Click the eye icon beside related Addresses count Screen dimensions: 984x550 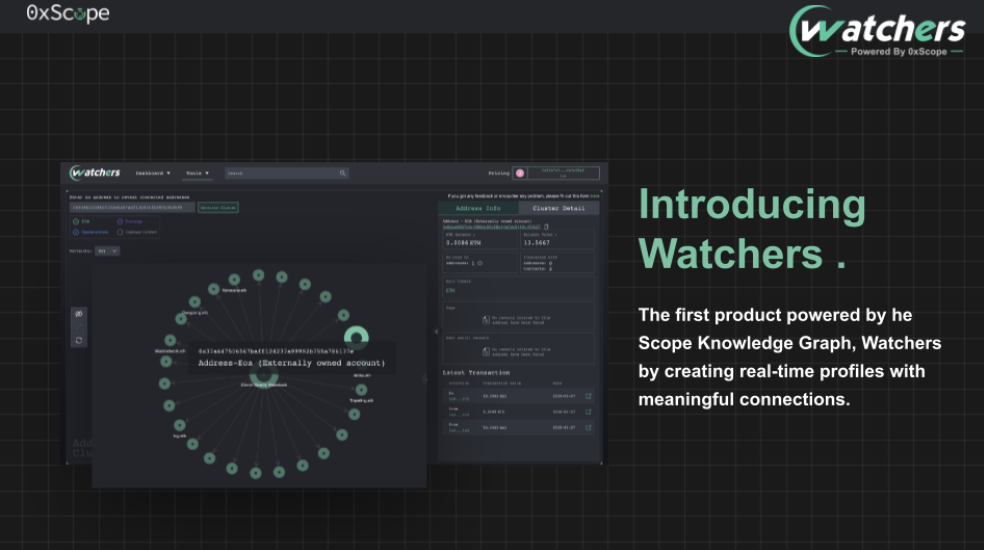point(480,263)
